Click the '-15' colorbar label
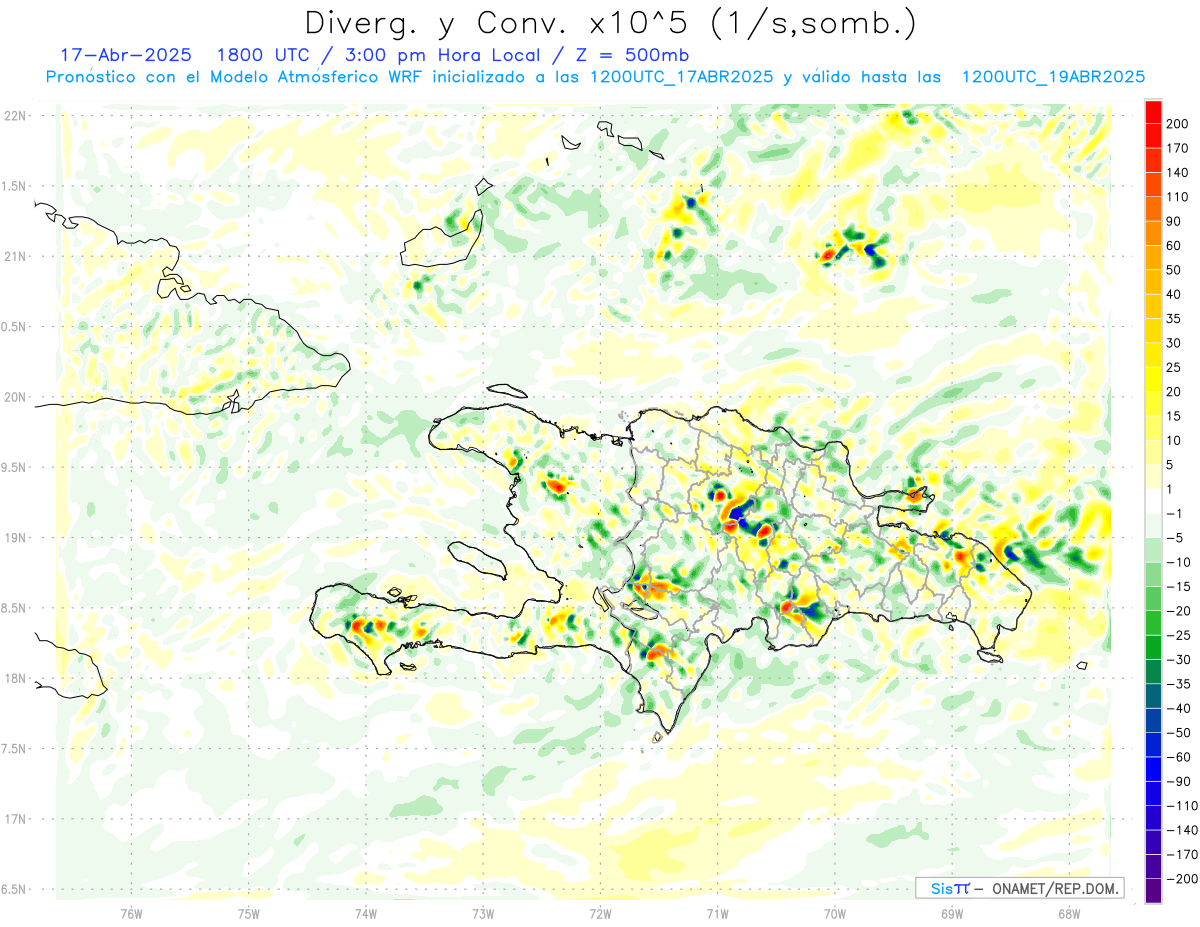This screenshot has height=927, width=1200. 1181,586
